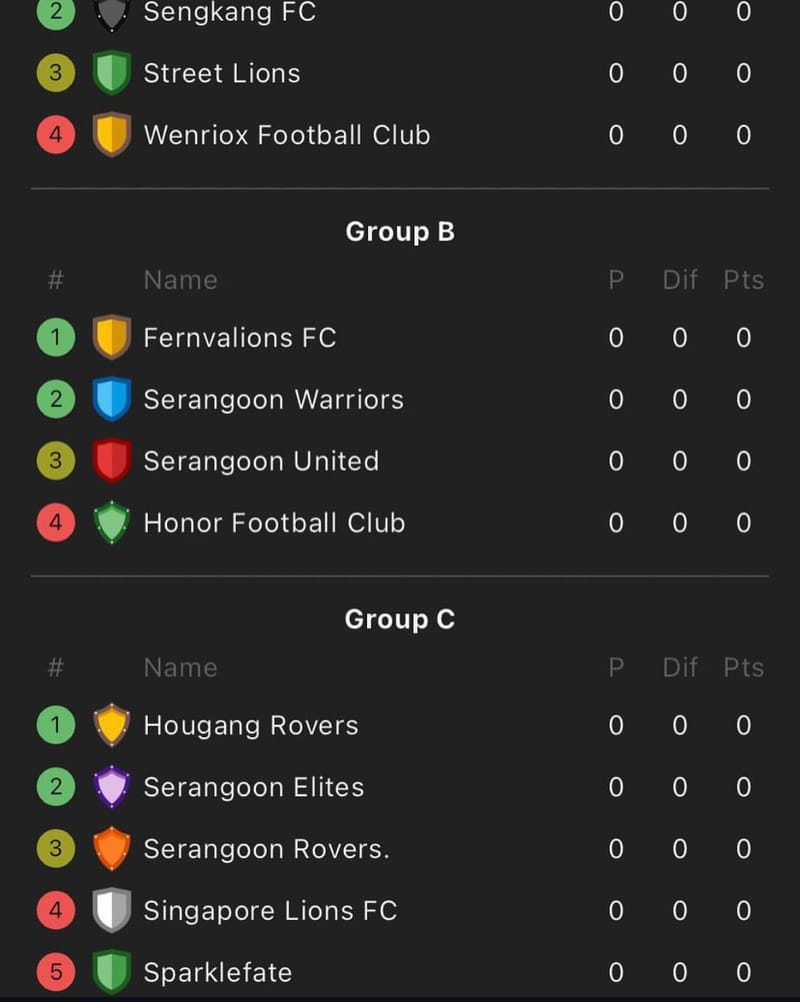Open the Honor Football Club crest
This screenshot has width=800, height=1002.
pos(112,523)
